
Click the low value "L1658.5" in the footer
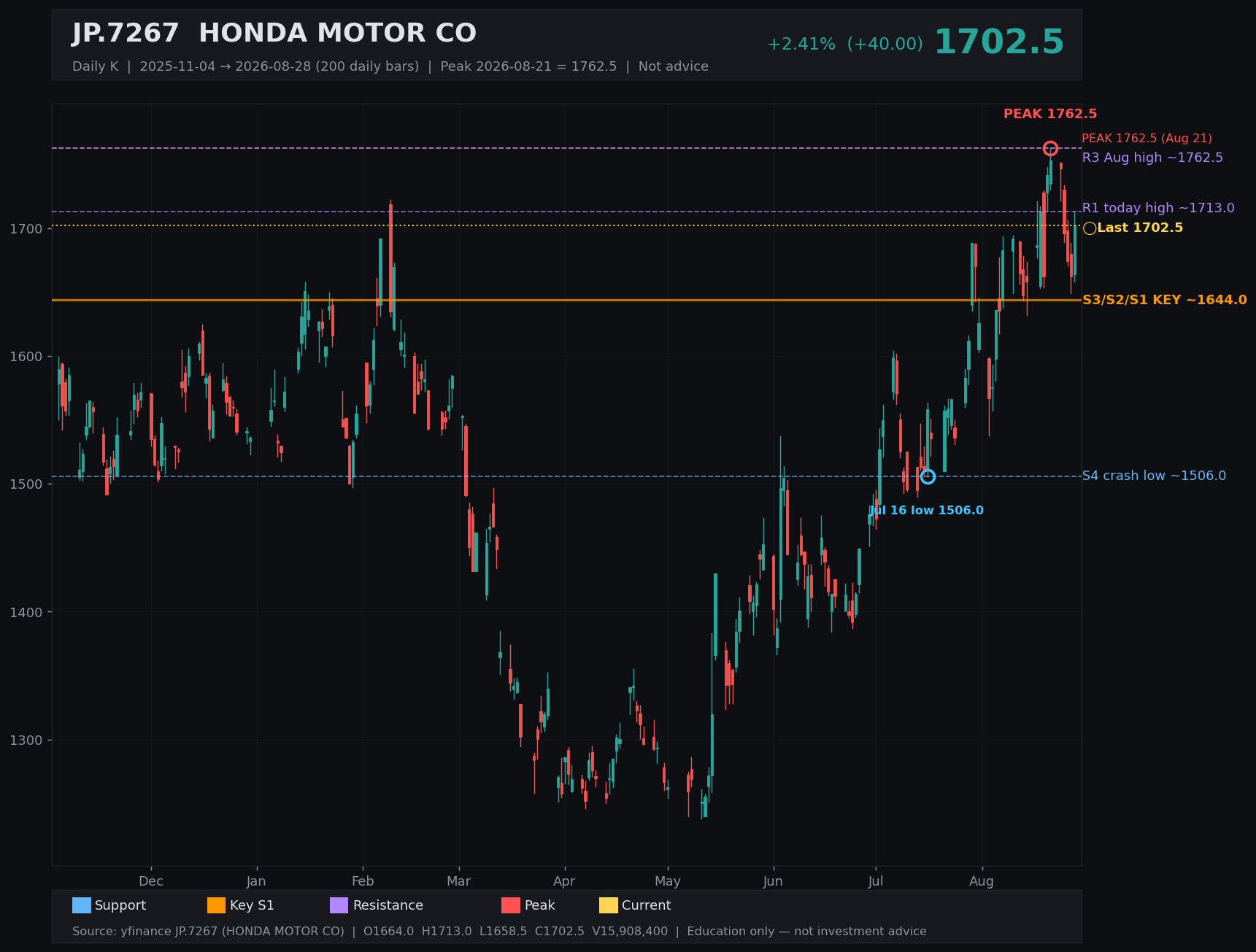(x=504, y=932)
